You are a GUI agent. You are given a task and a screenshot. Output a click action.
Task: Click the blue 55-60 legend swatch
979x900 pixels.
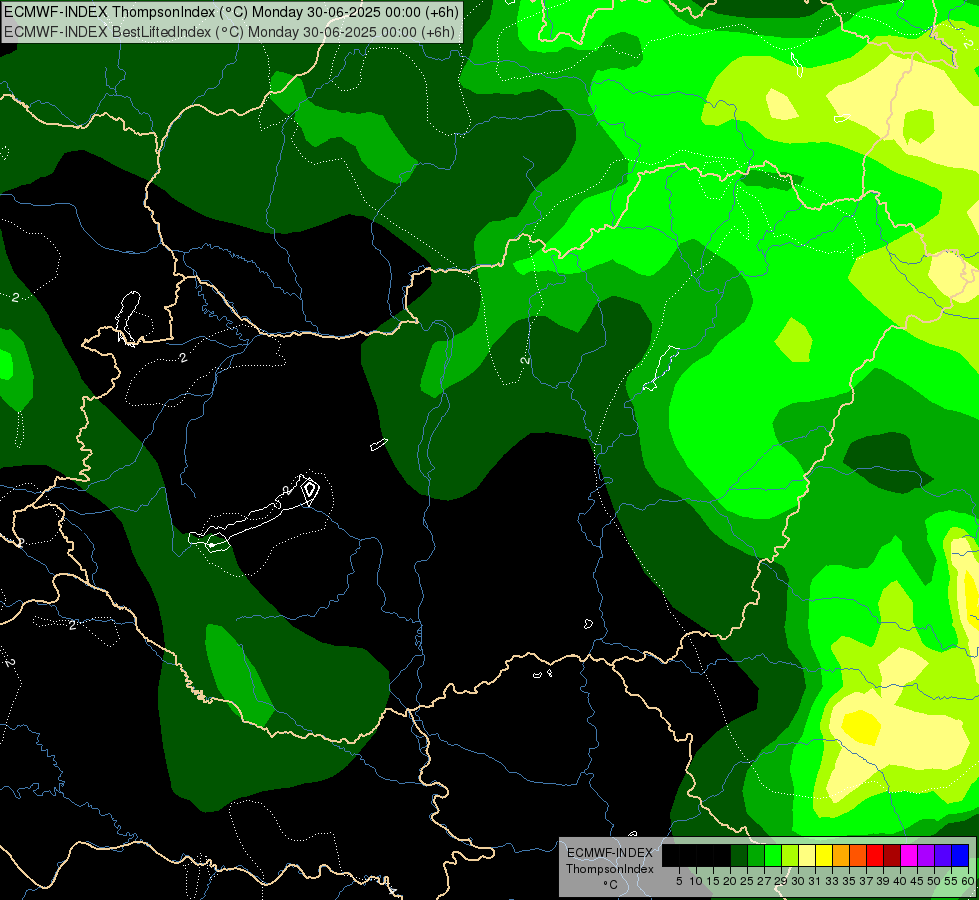point(960,855)
